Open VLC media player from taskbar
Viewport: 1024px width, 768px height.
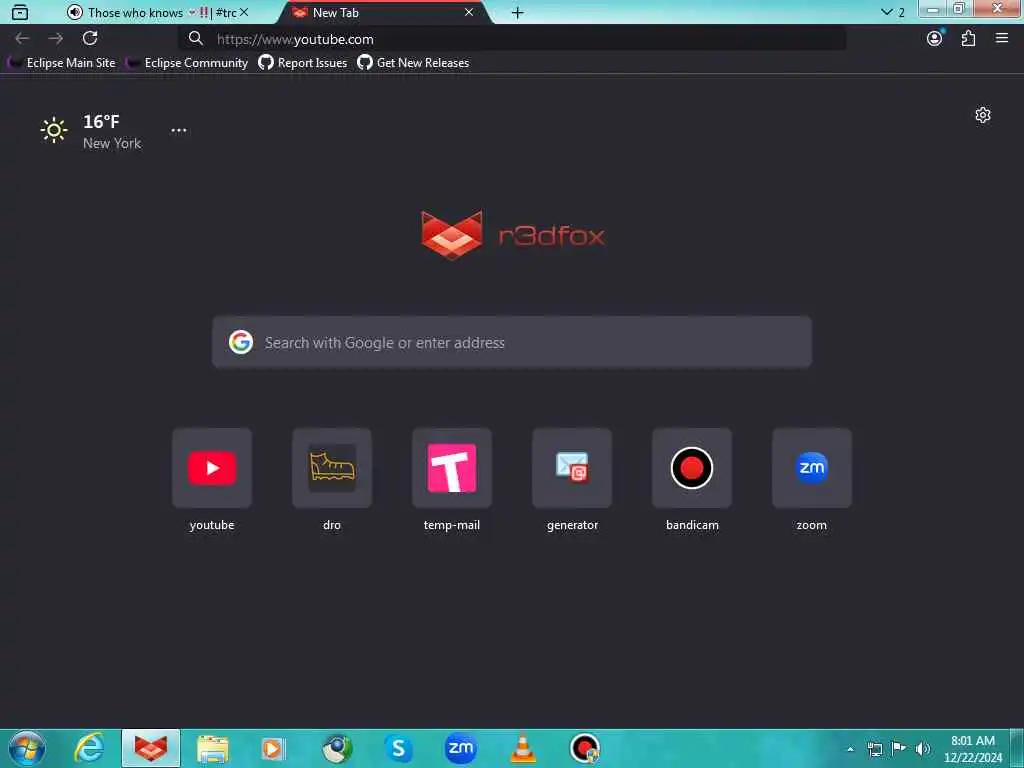(522, 749)
